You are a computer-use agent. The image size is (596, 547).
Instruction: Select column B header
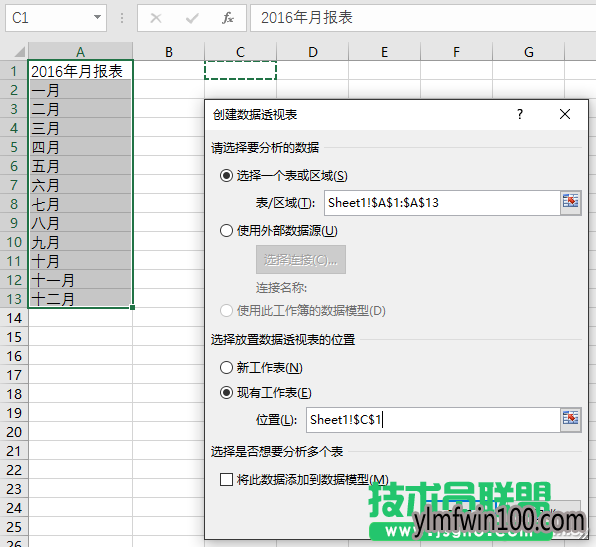(168, 51)
